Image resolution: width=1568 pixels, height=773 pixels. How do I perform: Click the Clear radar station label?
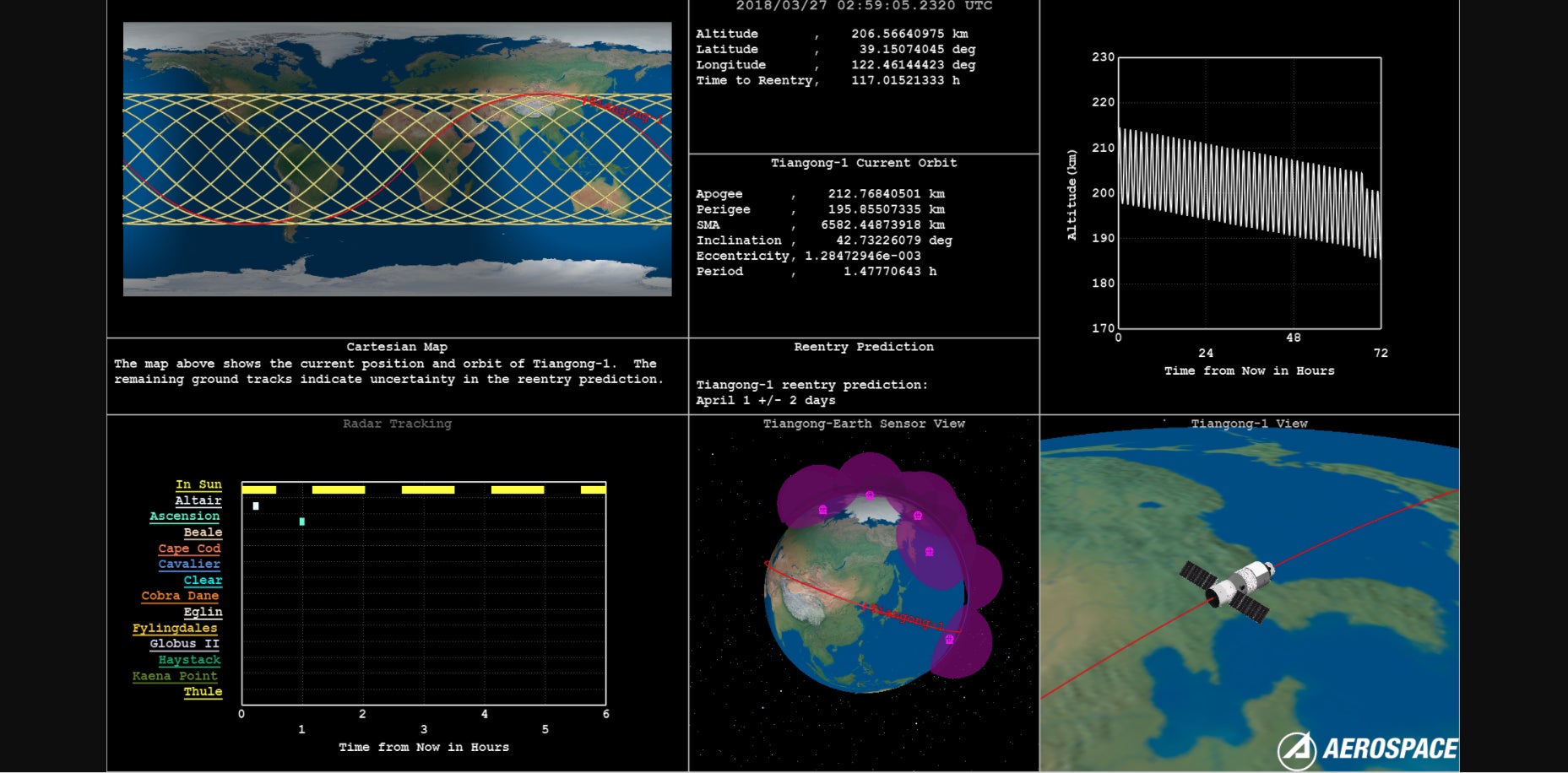tap(203, 581)
